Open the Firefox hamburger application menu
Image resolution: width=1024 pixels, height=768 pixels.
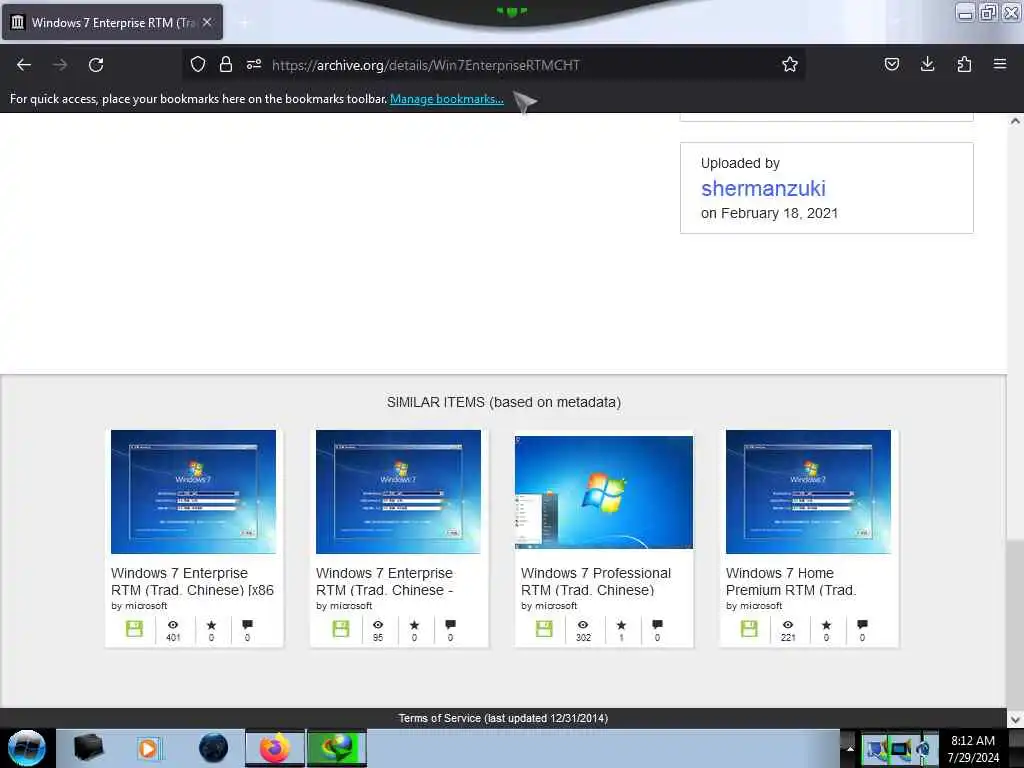click(1000, 64)
